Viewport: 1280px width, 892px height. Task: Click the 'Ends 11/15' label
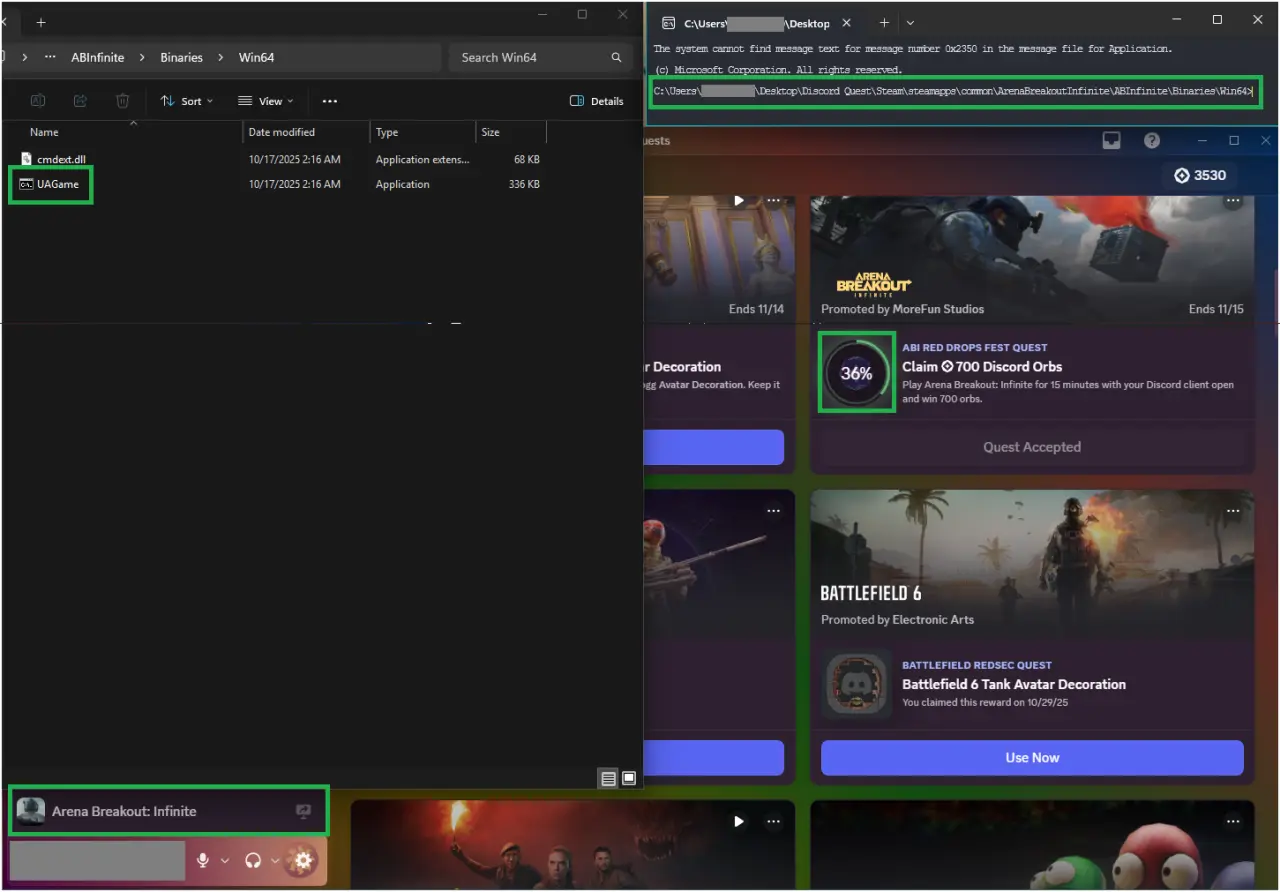coord(1216,309)
